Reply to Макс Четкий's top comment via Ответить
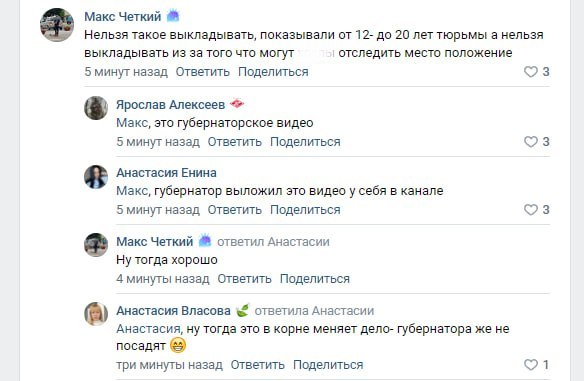Image resolution: width=584 pixels, height=381 pixels. (203, 72)
